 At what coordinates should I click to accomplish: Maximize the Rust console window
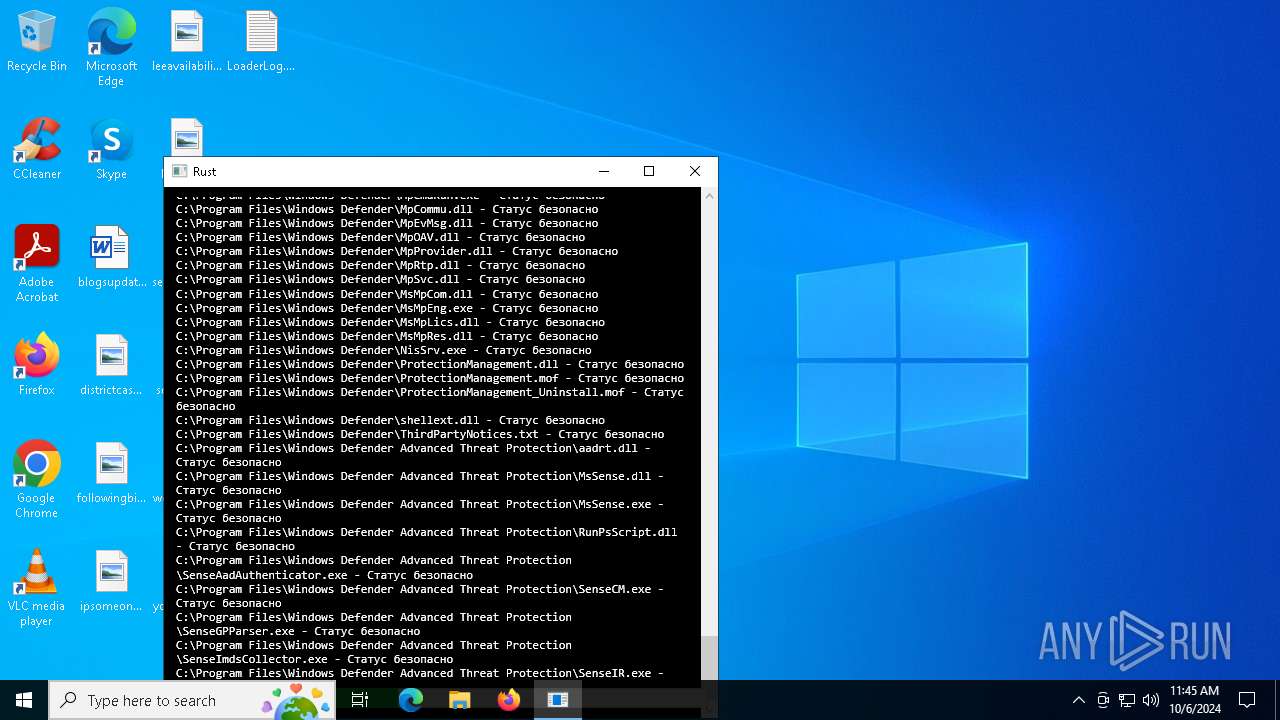[649, 171]
